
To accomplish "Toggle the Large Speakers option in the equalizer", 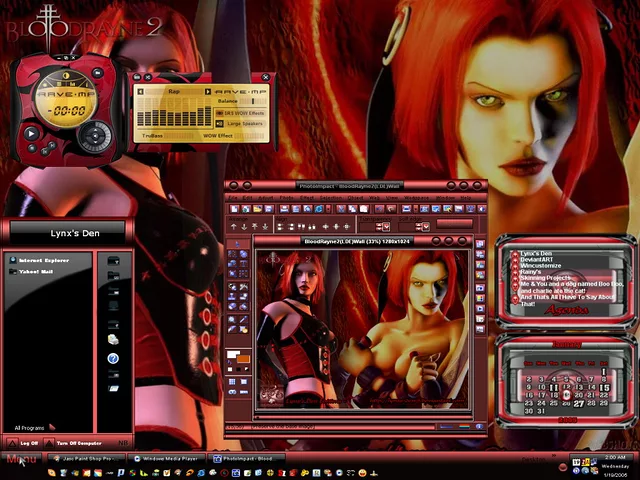I will 240,123.
